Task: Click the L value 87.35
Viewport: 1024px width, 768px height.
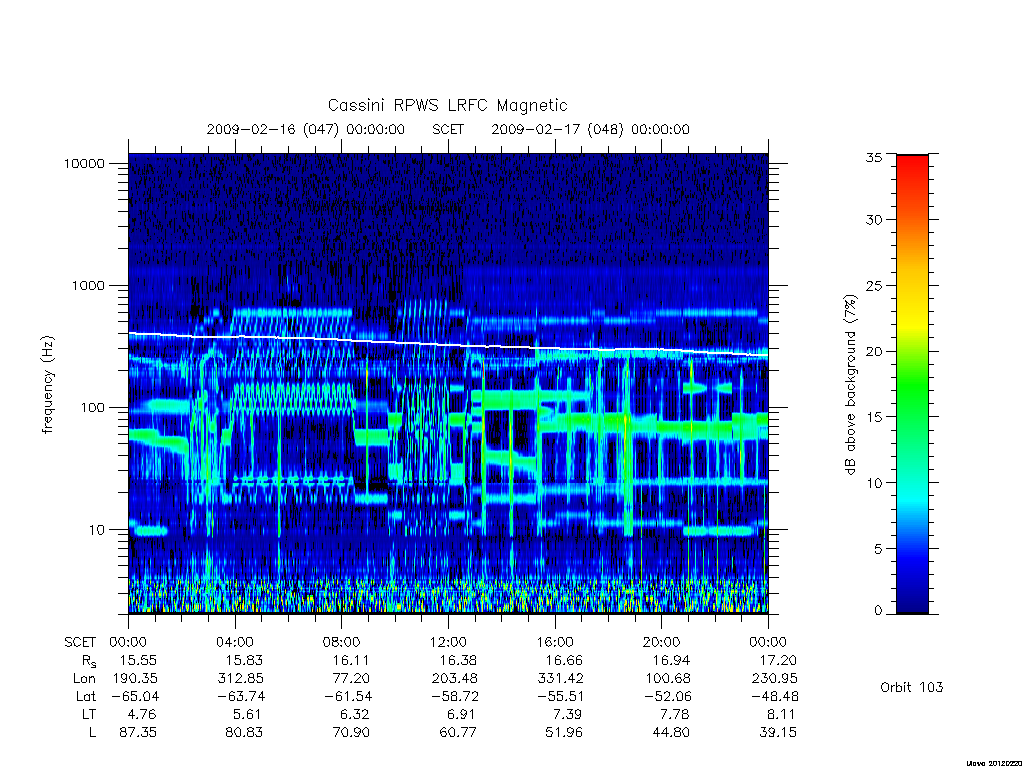Action: (138, 732)
